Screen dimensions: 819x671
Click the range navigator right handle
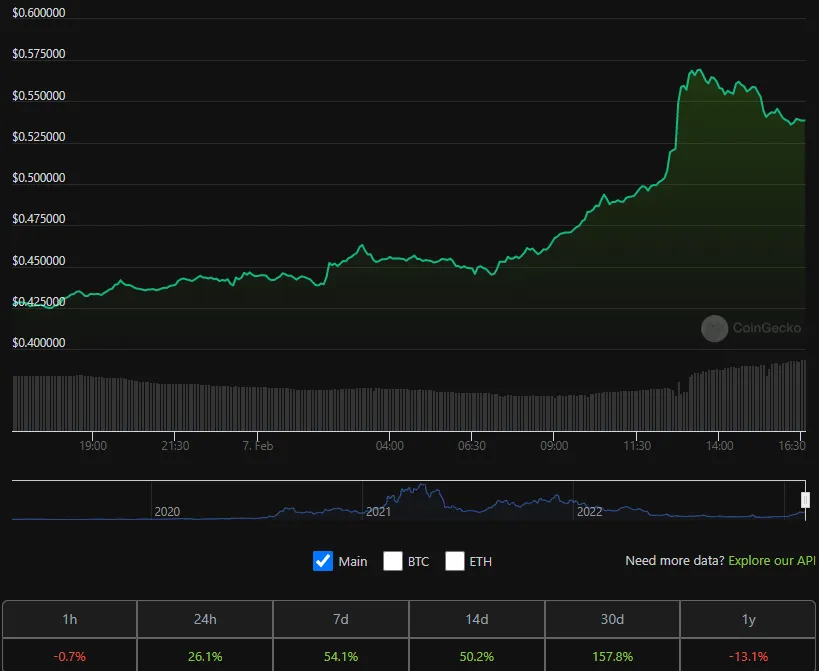pos(805,500)
